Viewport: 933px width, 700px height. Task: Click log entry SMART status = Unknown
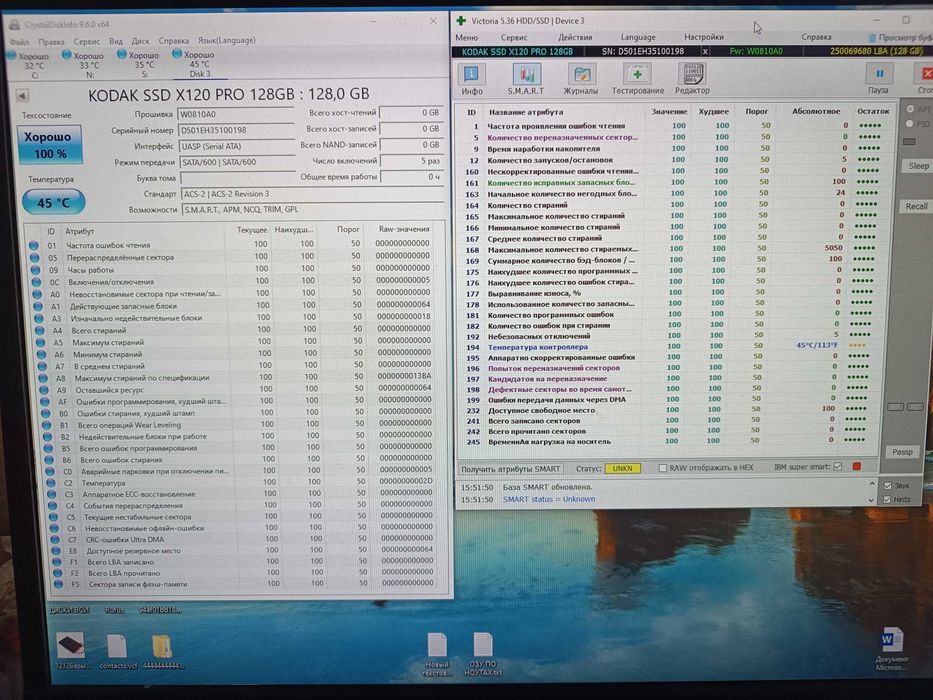point(549,499)
